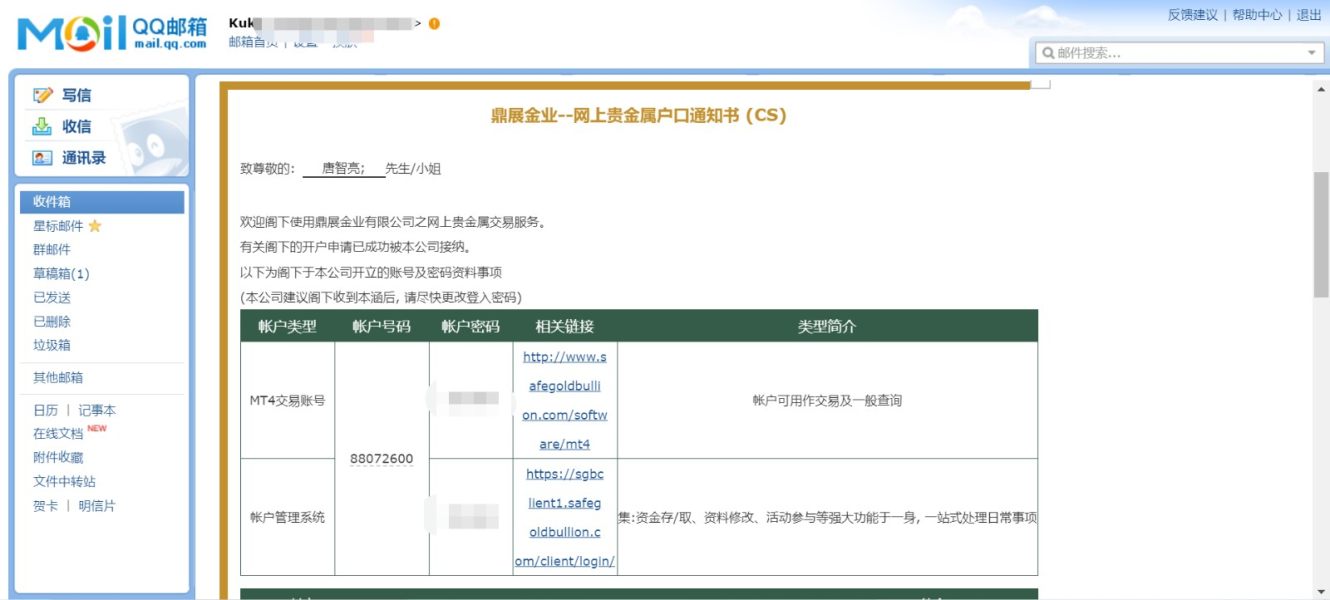The height and width of the screenshot is (600, 1330).
Task: Open 文件中转站 in sidebar
Action: (64, 482)
